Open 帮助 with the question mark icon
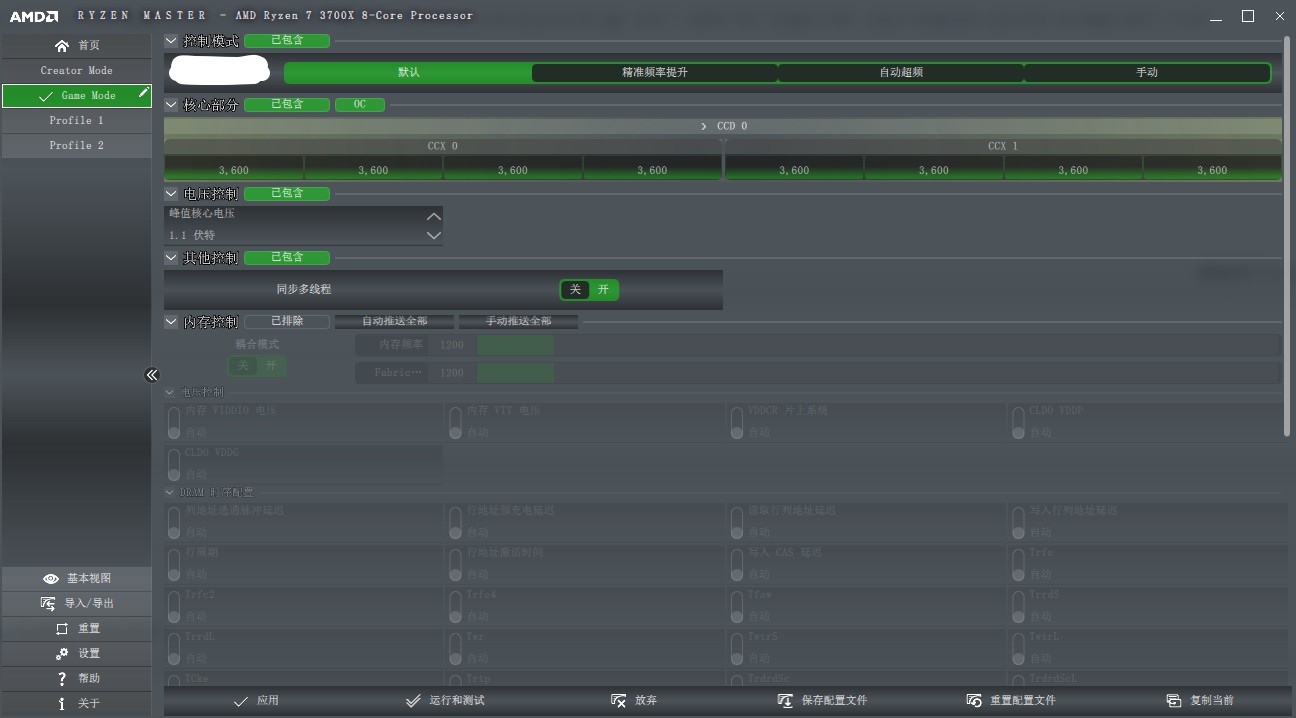The image size is (1296, 718). tap(62, 679)
